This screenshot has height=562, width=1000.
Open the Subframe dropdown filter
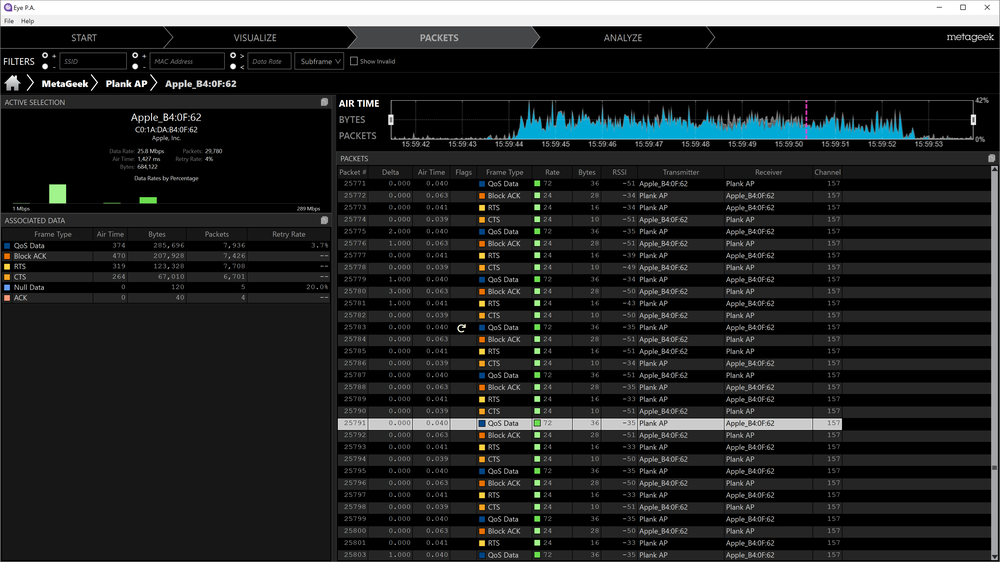[x=319, y=61]
